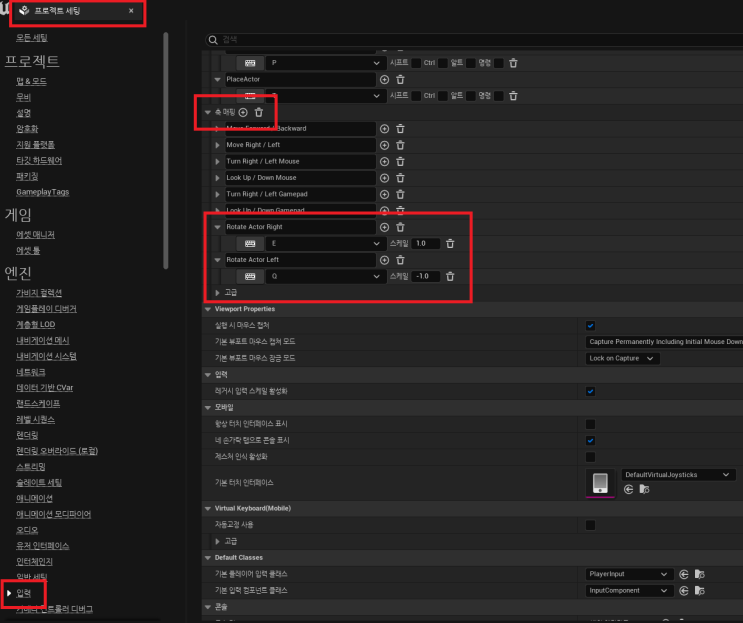This screenshot has width=743, height=623.
Task: Add key to Rotate Actor Left
Action: [x=384, y=260]
